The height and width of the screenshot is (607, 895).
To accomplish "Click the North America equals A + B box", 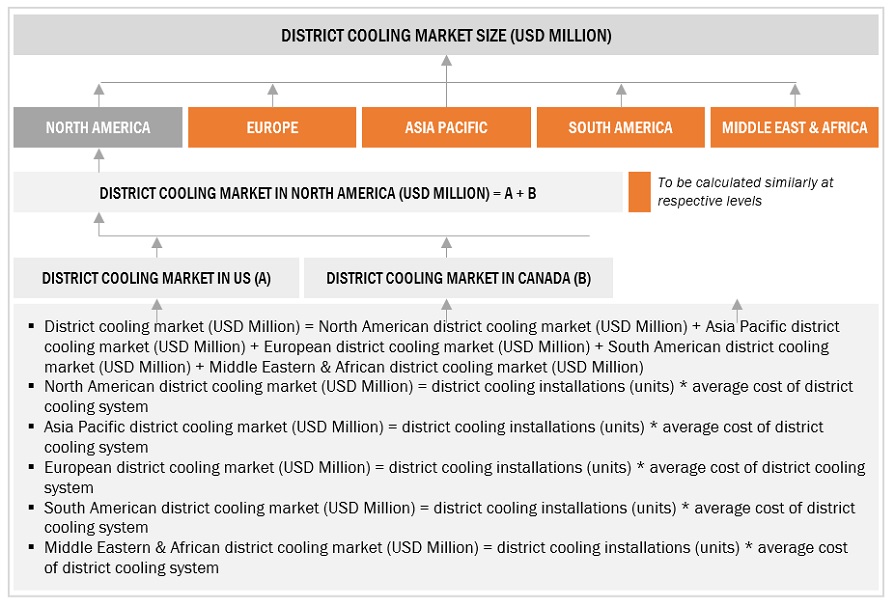I will (x=317, y=193).
